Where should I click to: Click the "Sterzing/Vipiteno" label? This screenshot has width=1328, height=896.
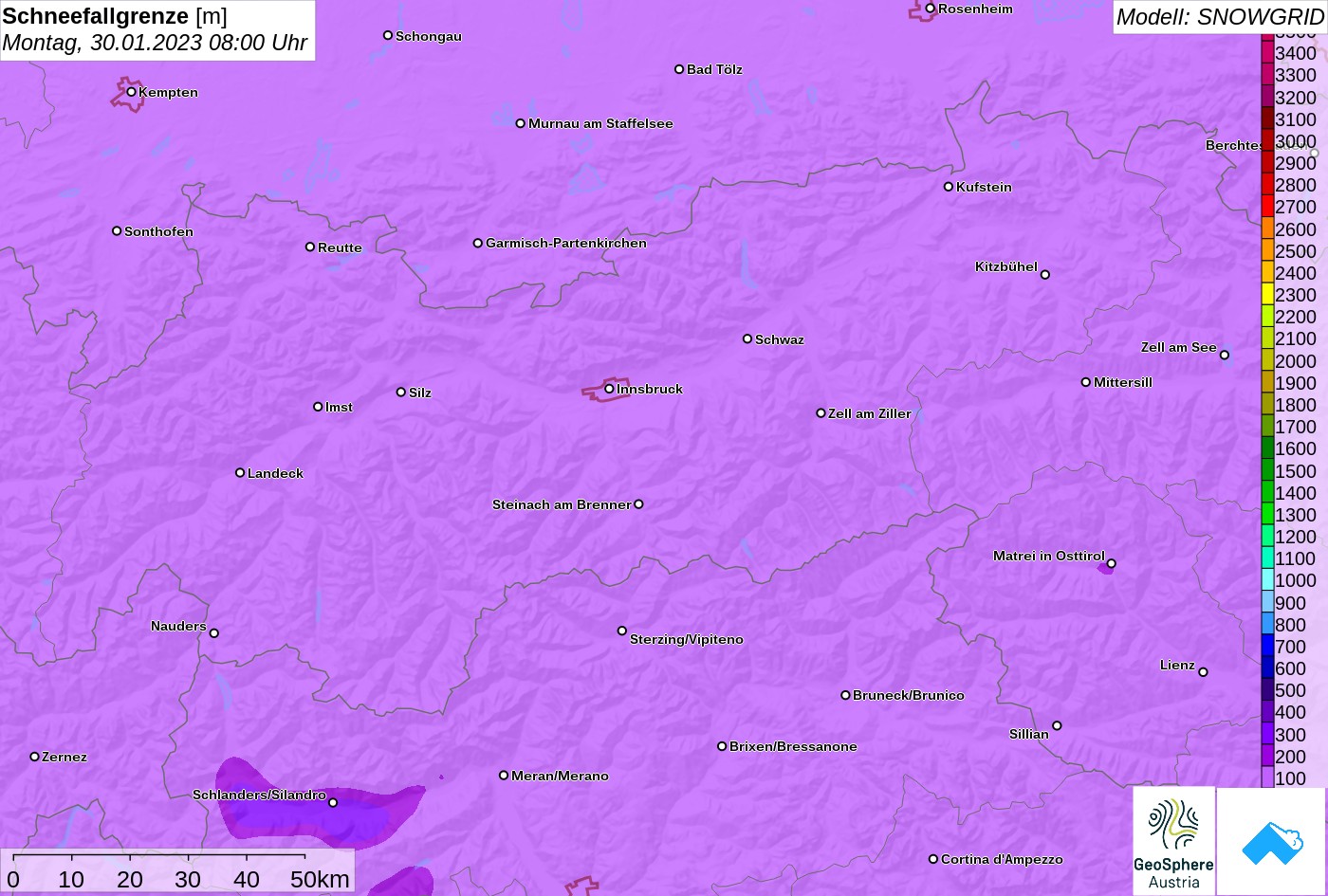click(x=687, y=639)
